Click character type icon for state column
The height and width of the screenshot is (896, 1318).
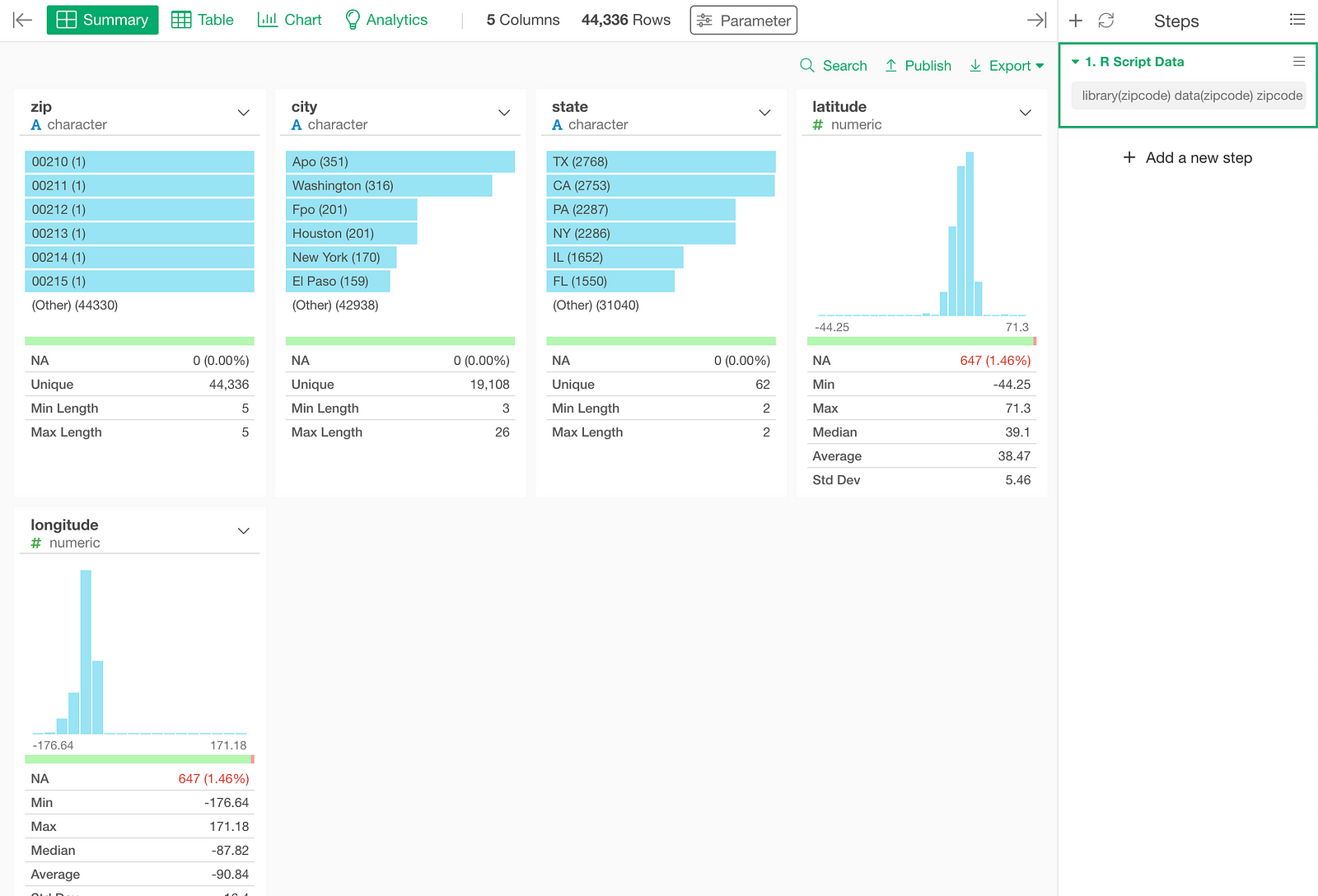pyautogui.click(x=558, y=125)
